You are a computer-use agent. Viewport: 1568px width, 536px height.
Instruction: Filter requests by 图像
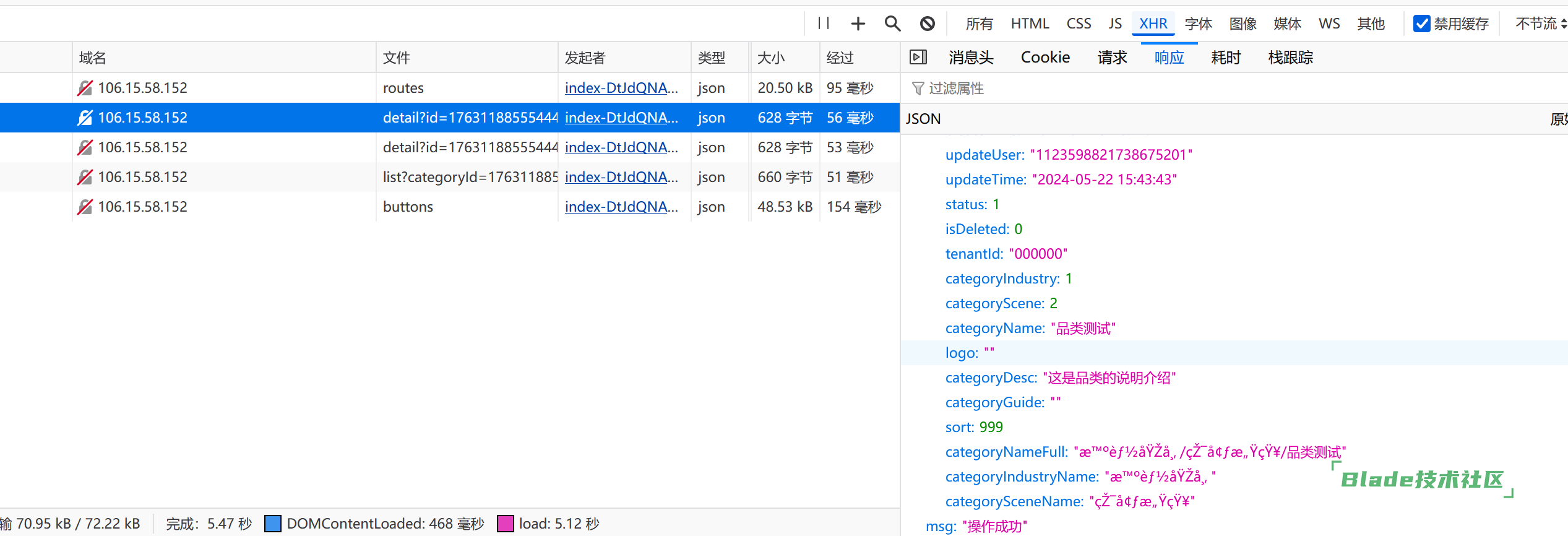(x=1243, y=24)
